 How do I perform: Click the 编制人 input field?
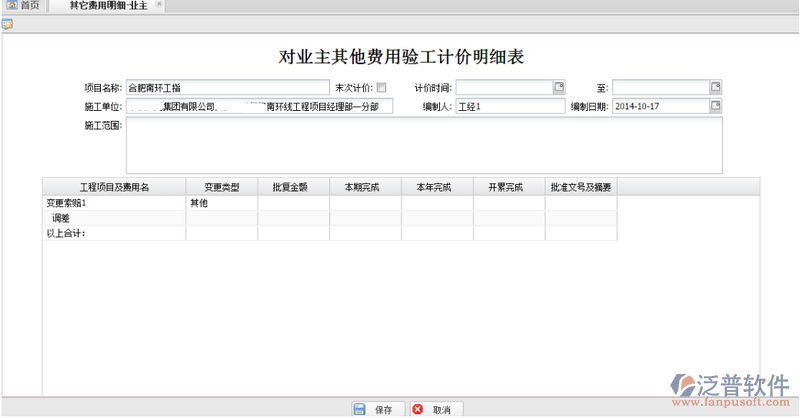pyautogui.click(x=510, y=106)
